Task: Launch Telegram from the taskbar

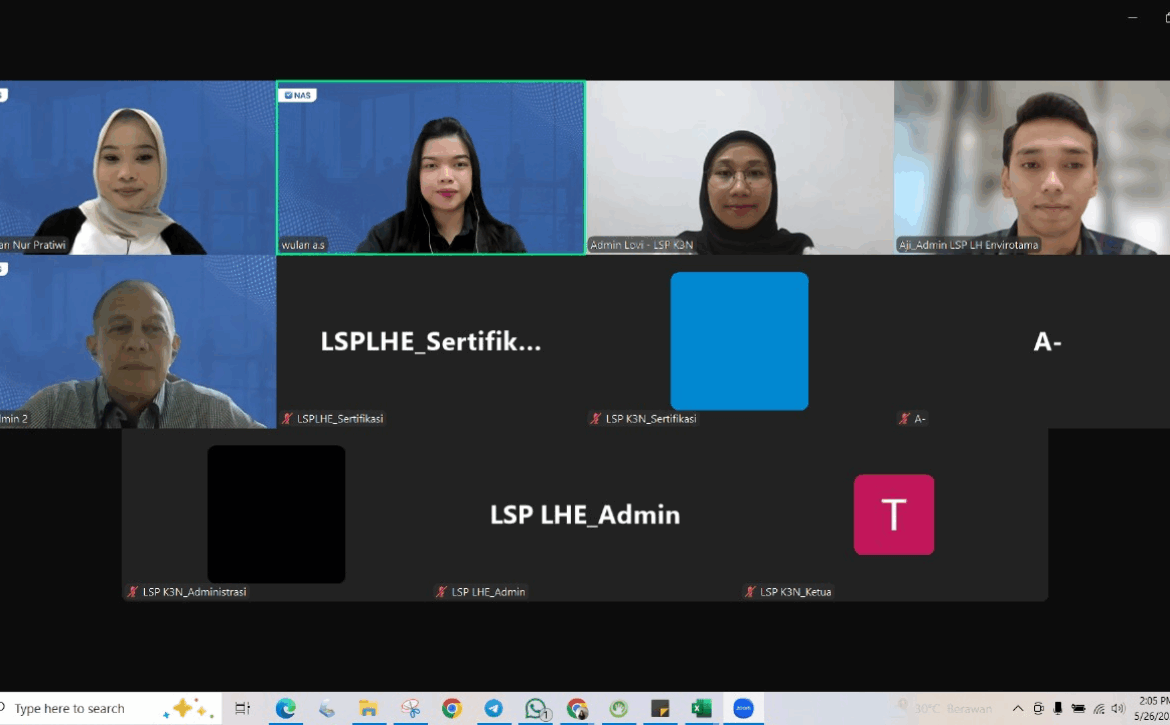Action: click(x=493, y=709)
